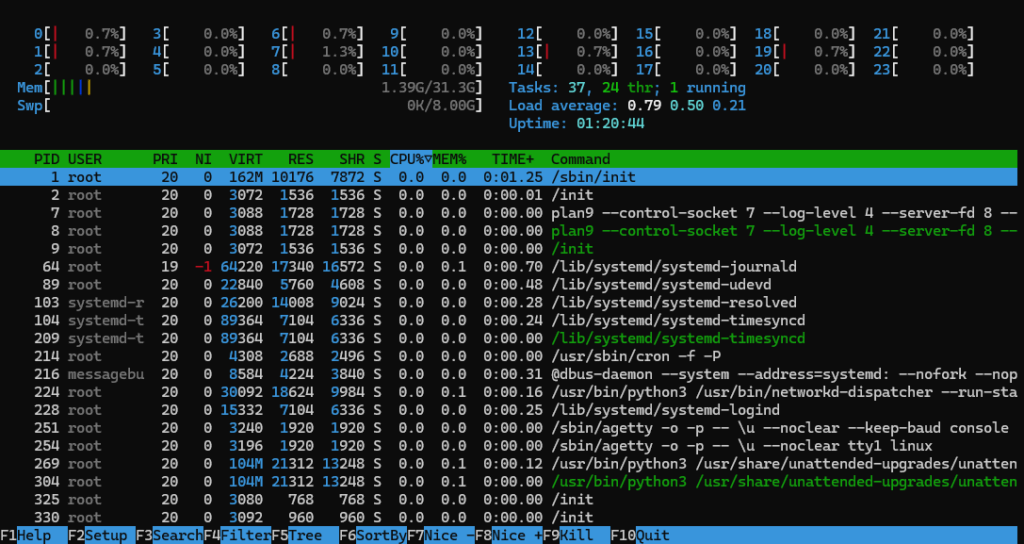Select F3 Search in the bottom bar
Image resolution: width=1024 pixels, height=544 pixels.
169,536
